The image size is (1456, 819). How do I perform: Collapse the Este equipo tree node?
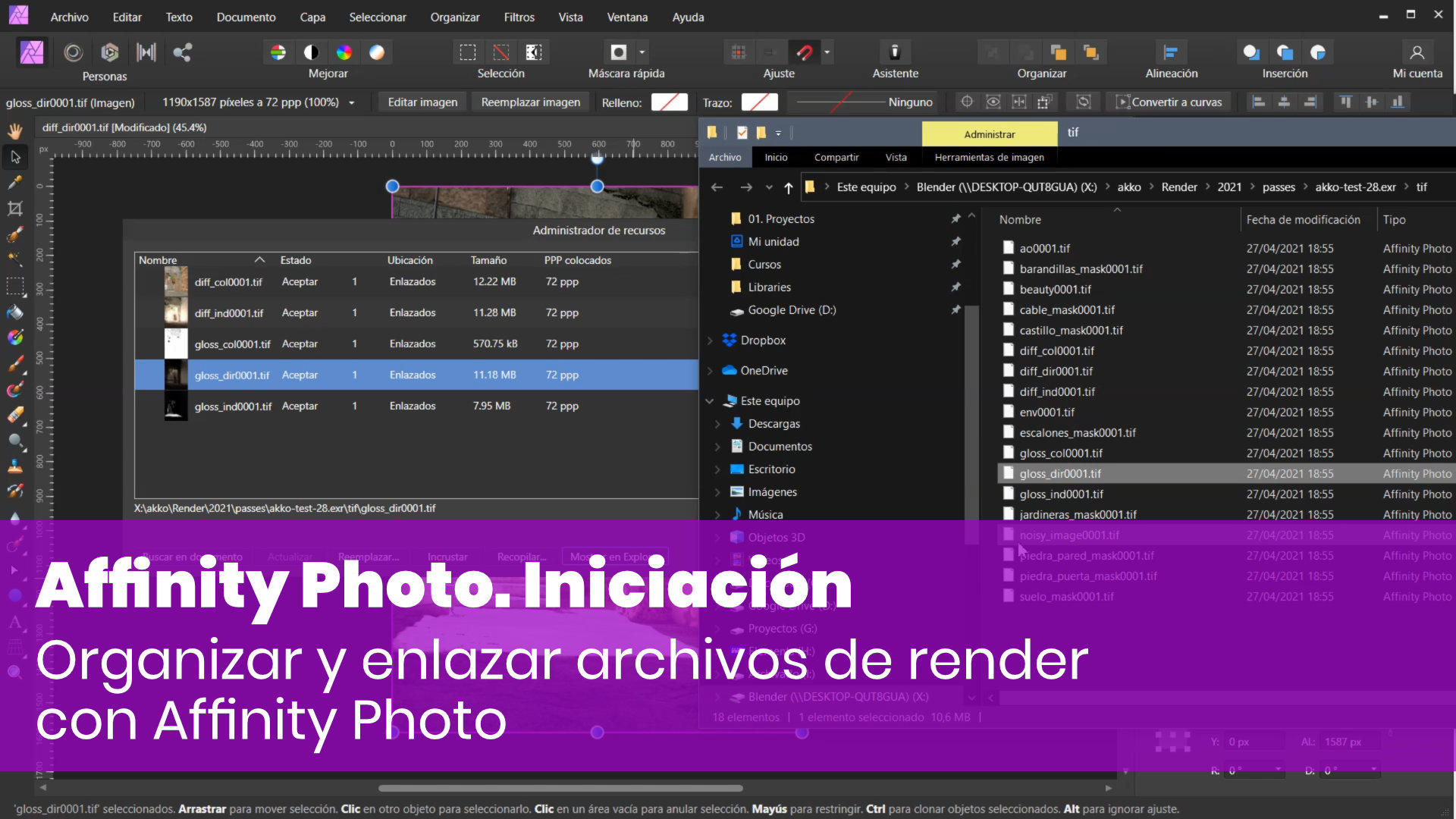tap(710, 401)
